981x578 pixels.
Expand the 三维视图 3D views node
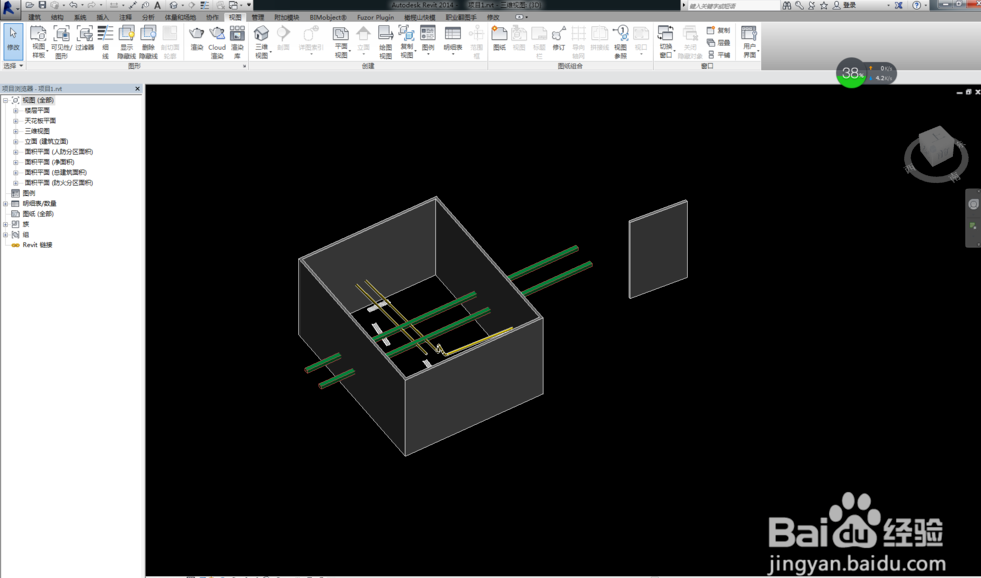(16, 131)
